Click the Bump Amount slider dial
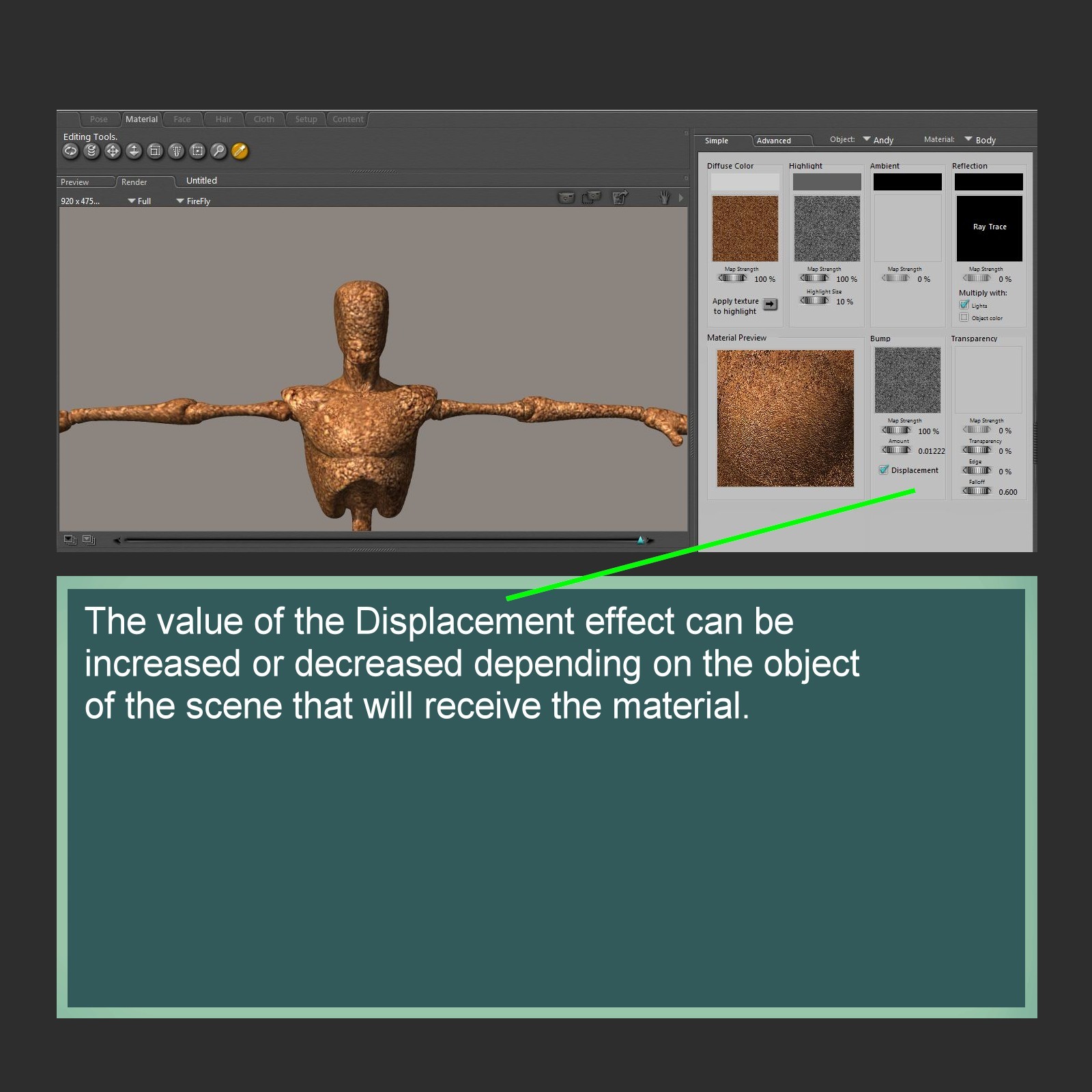 coord(896,450)
